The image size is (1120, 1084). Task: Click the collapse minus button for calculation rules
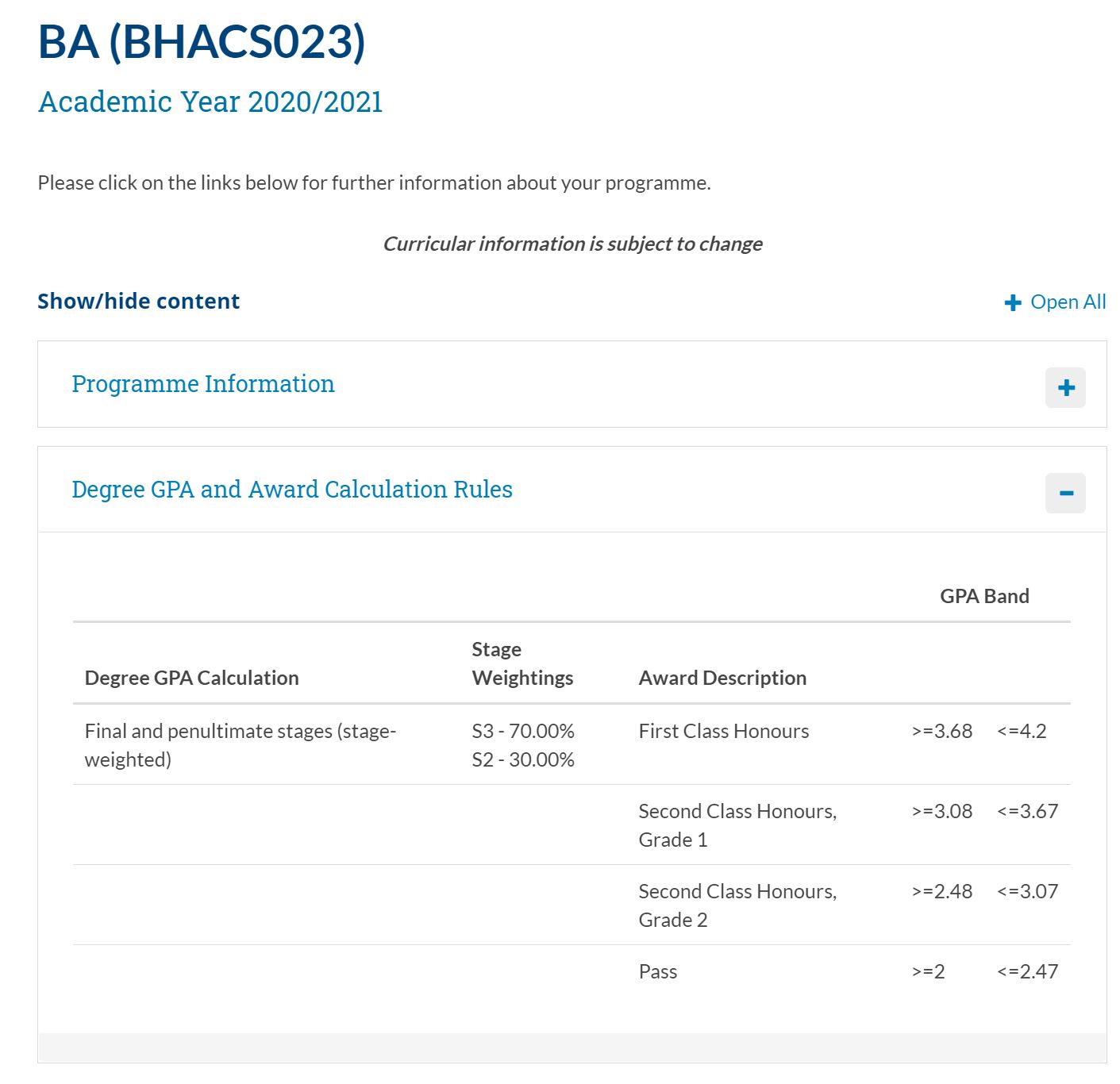click(x=1065, y=493)
